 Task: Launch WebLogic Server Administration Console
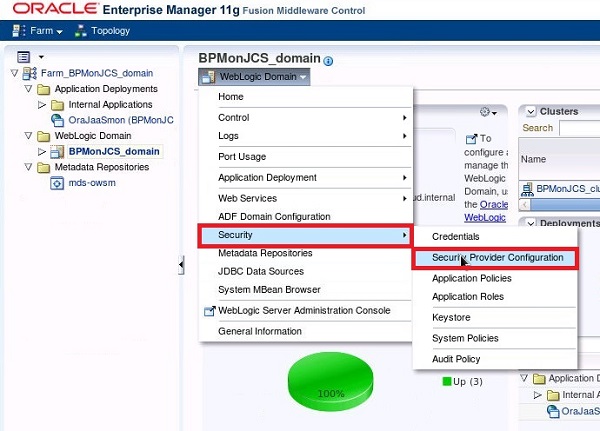coord(305,310)
